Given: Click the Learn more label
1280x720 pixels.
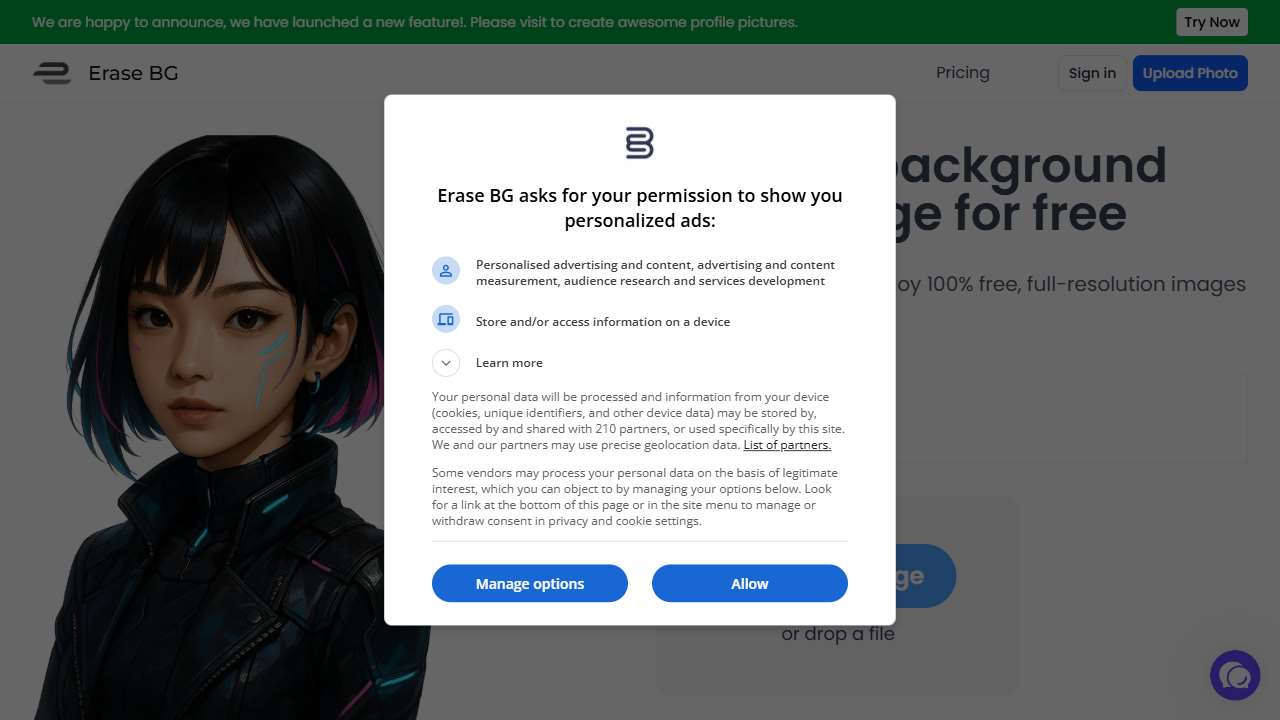Looking at the screenshot, I should tap(509, 363).
